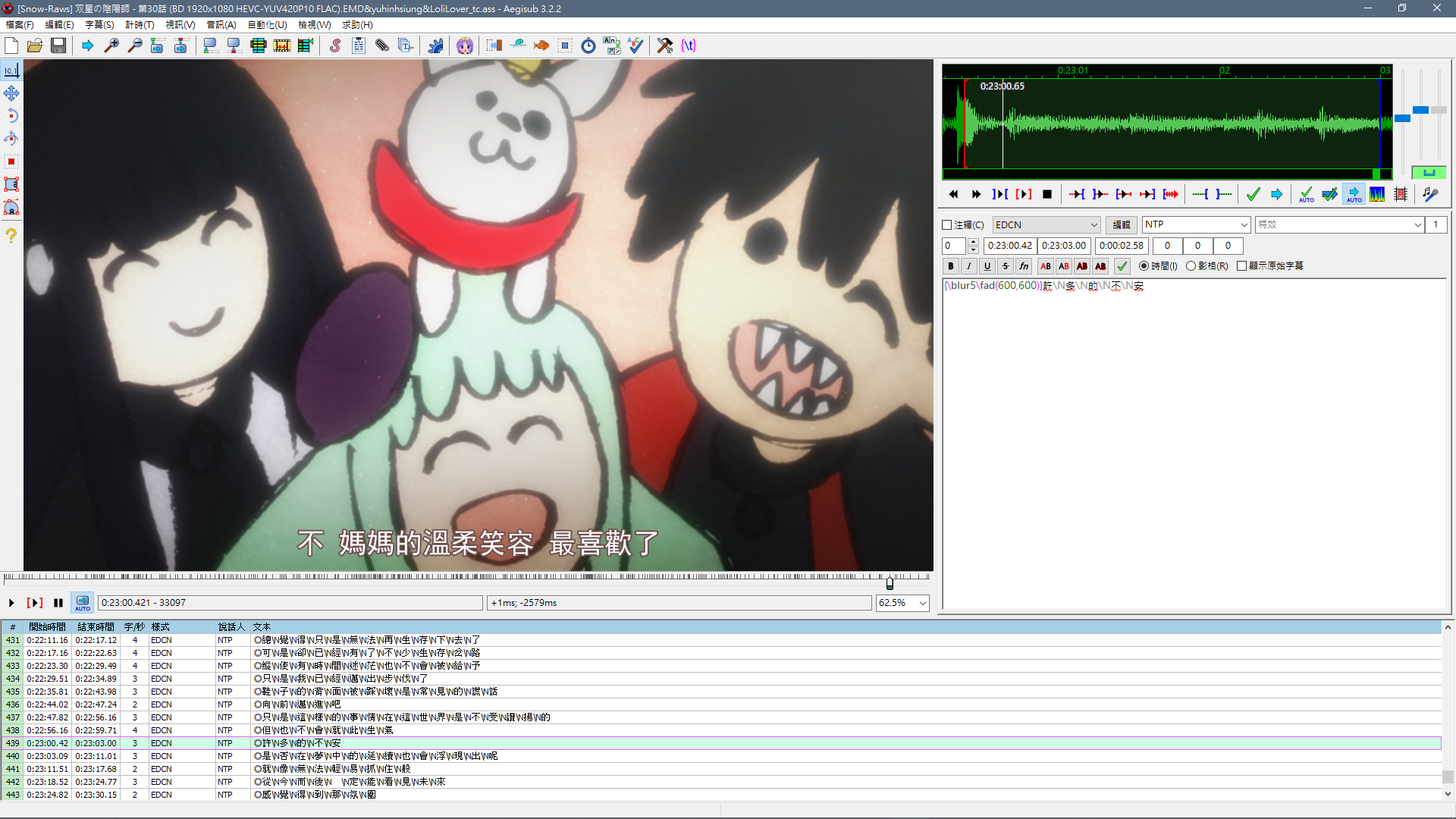The height and width of the screenshot is (819, 1456).
Task: Select the Drag subtitles video tool
Action: point(11,93)
